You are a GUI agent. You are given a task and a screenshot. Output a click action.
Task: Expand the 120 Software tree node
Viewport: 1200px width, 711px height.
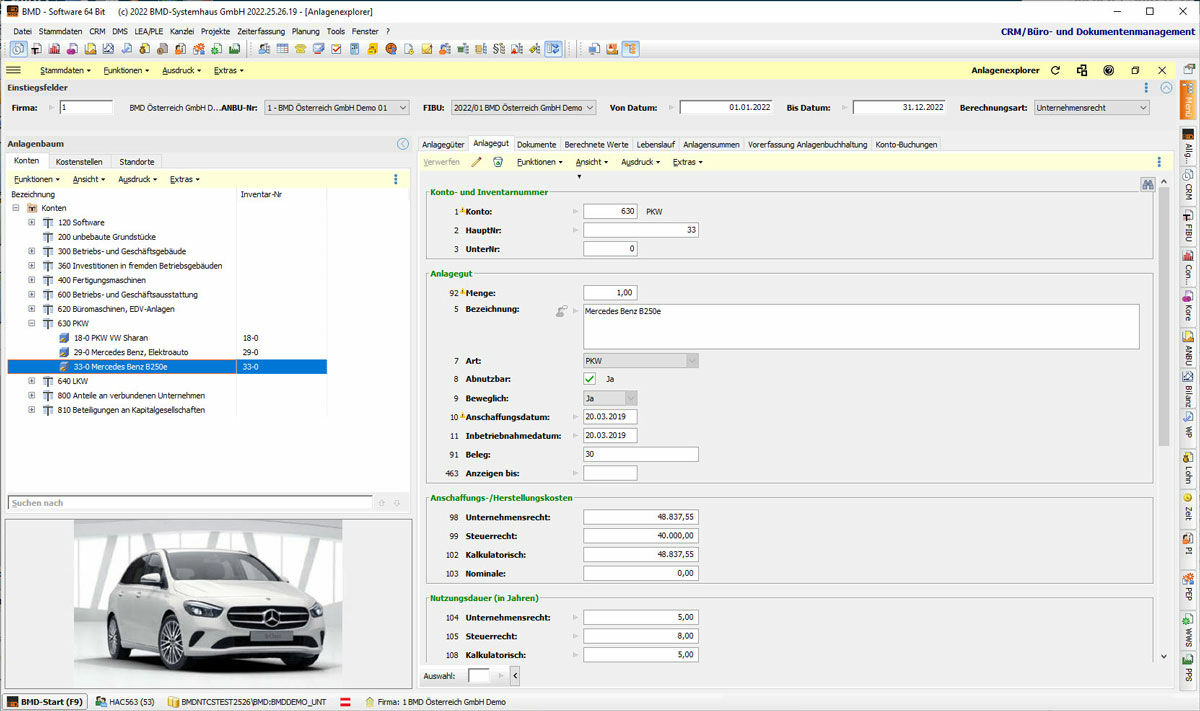click(32, 223)
